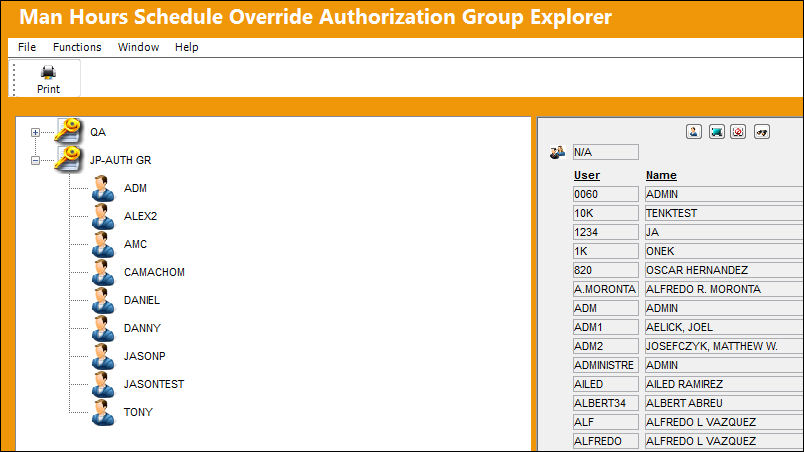The width and height of the screenshot is (804, 452).
Task: Click user cell 1K
Action: tap(606, 251)
